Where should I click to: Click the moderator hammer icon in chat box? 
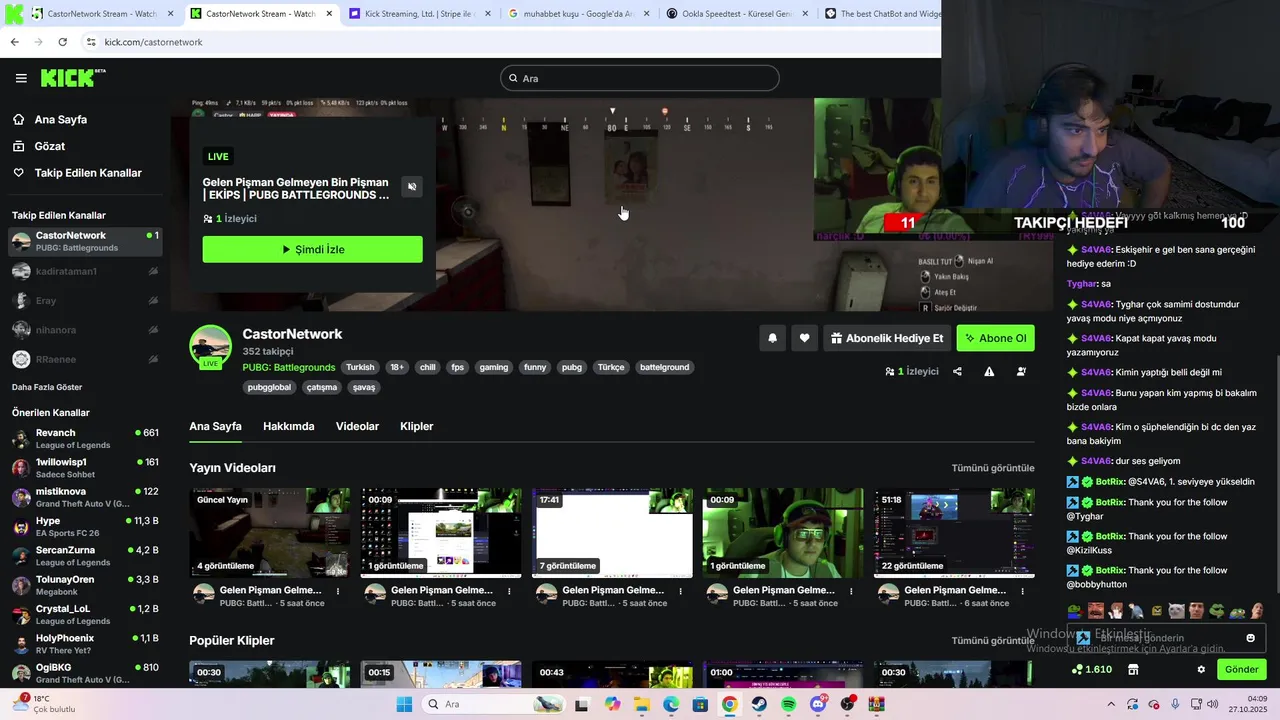[1083, 638]
